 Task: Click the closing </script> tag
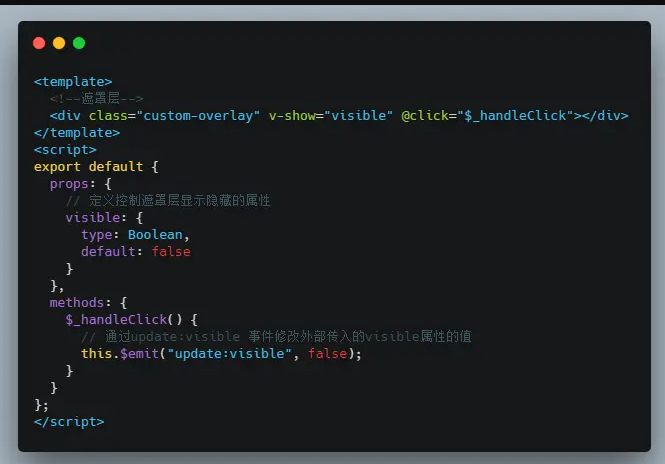pos(69,422)
